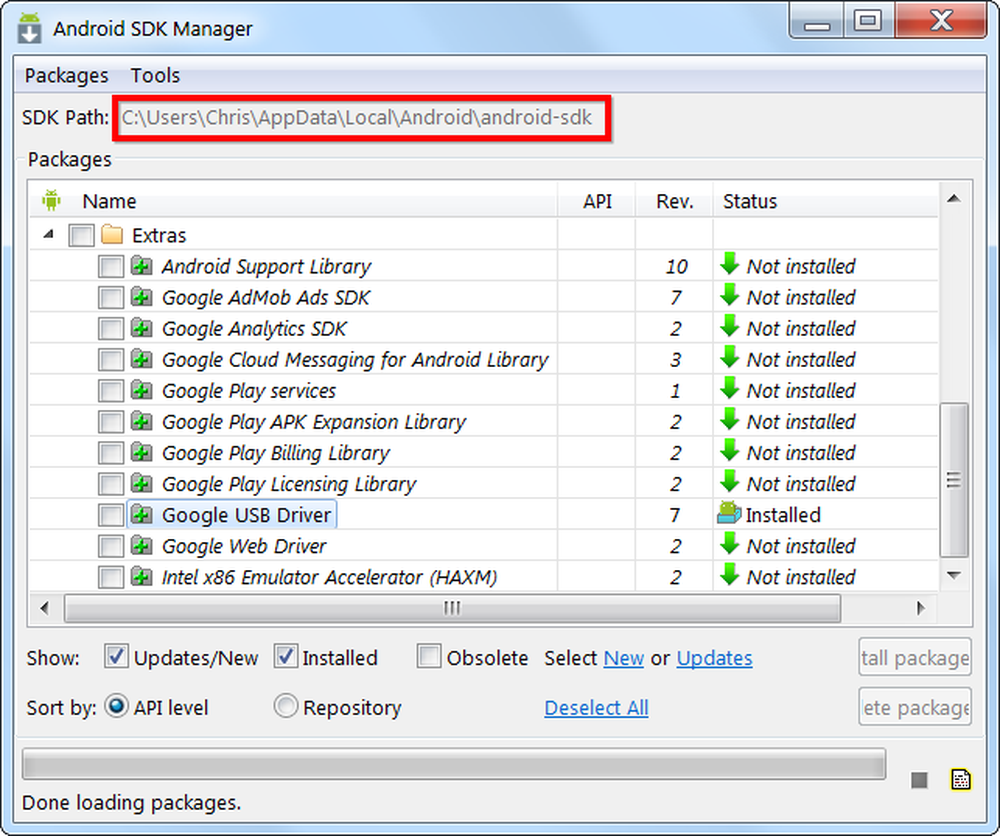Click the horizontal scrollbar left arrow

(x=44, y=608)
